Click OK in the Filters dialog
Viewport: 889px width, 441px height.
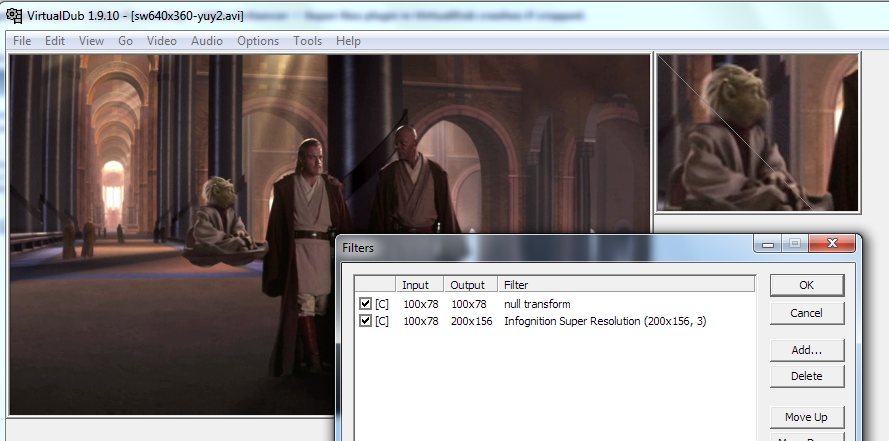pos(807,285)
